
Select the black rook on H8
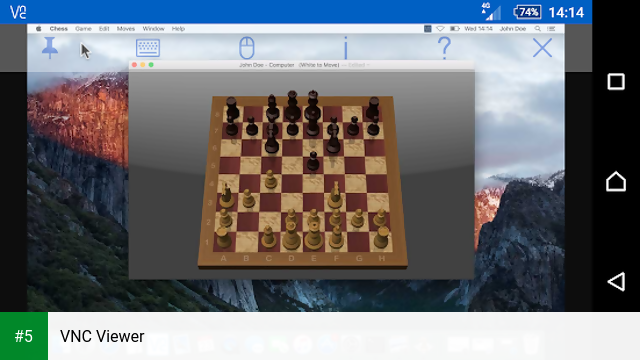pos(373,108)
